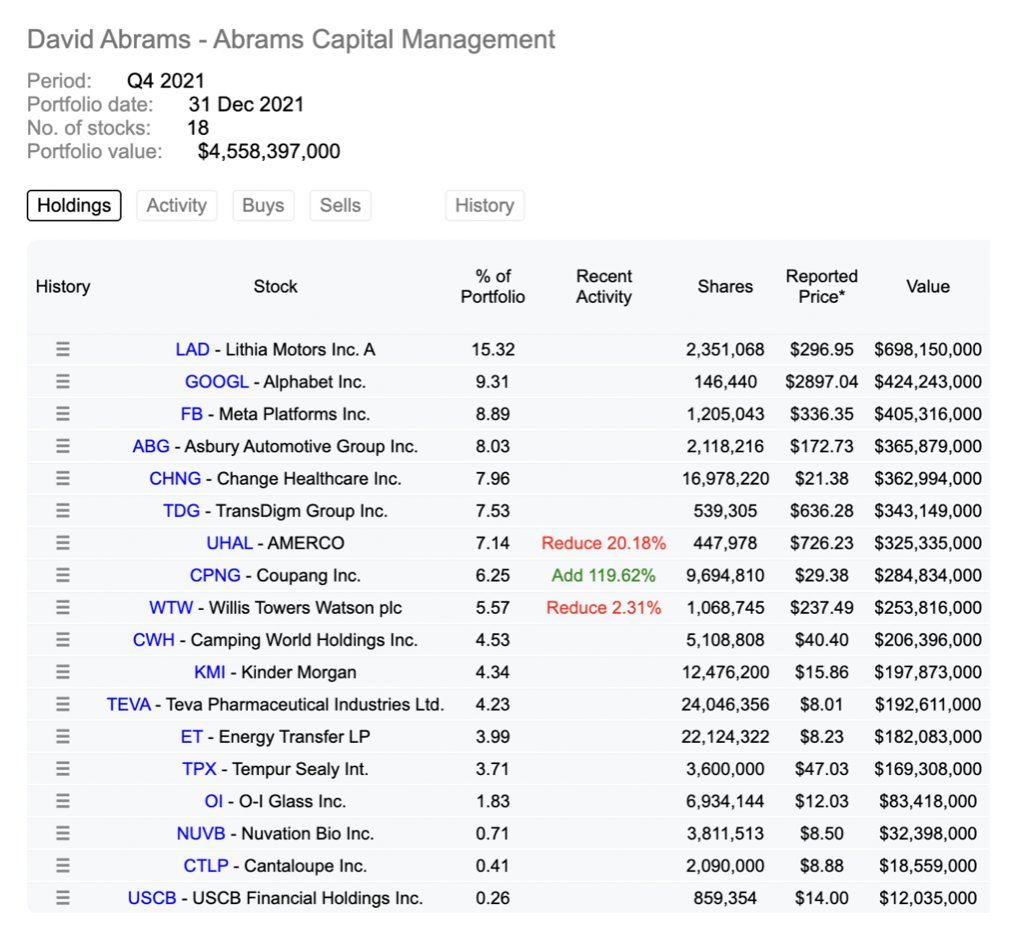The height and width of the screenshot is (938, 1020).
Task: Open the TPX ticker link
Action: click(x=199, y=769)
